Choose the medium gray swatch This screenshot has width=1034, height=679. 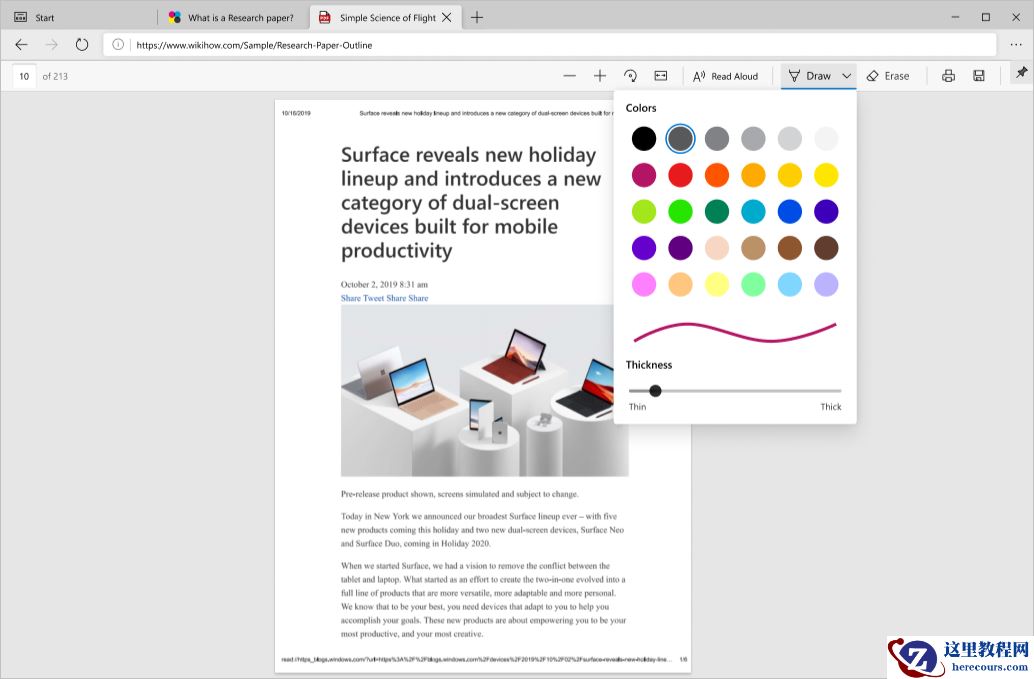pyautogui.click(x=717, y=138)
